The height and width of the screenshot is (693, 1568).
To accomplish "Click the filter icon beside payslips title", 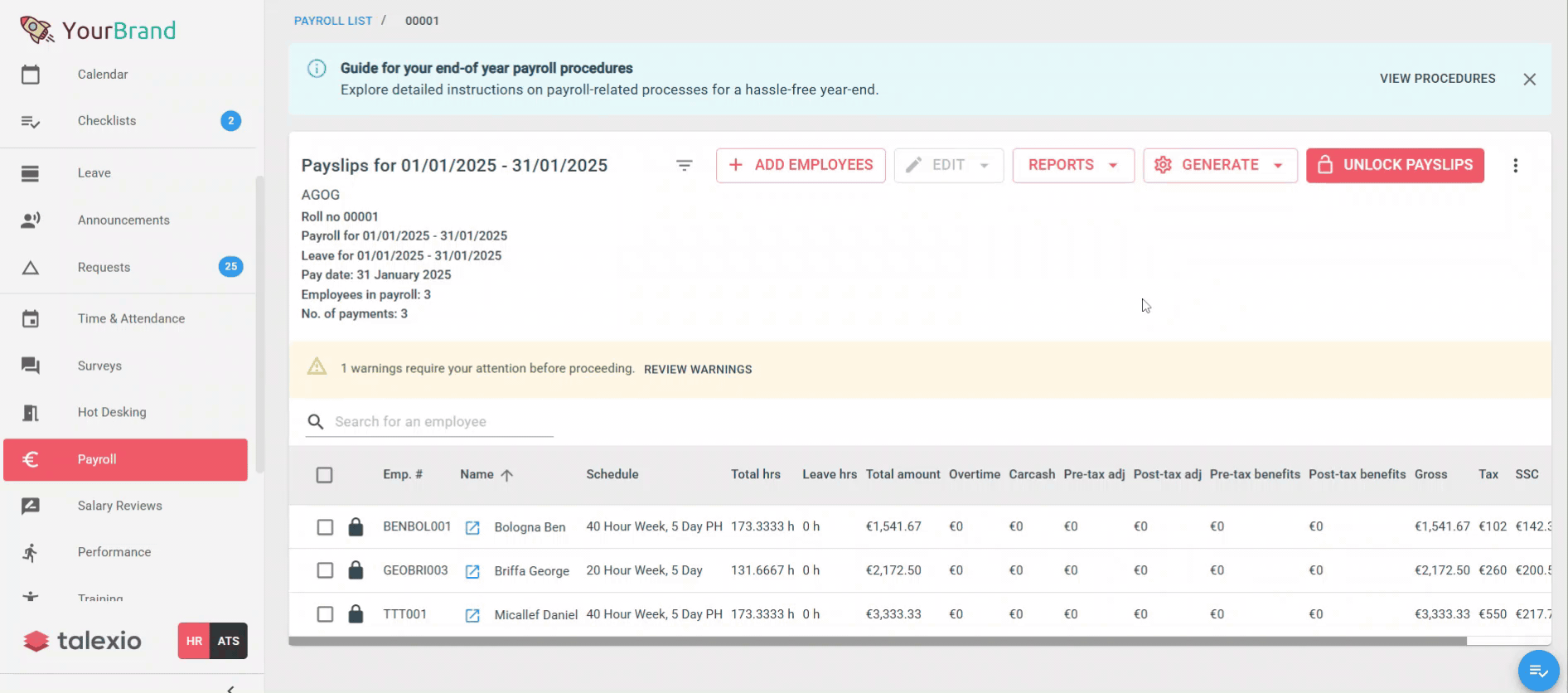I will pos(685,166).
